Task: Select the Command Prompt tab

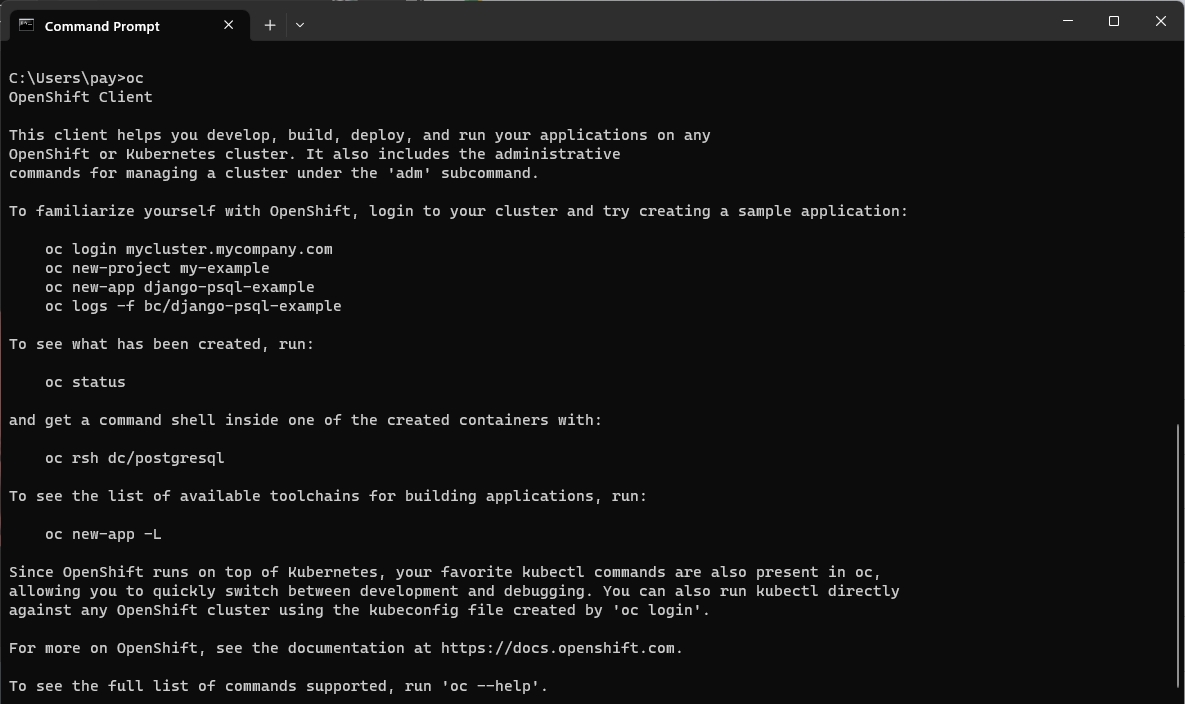Action: pos(110,26)
